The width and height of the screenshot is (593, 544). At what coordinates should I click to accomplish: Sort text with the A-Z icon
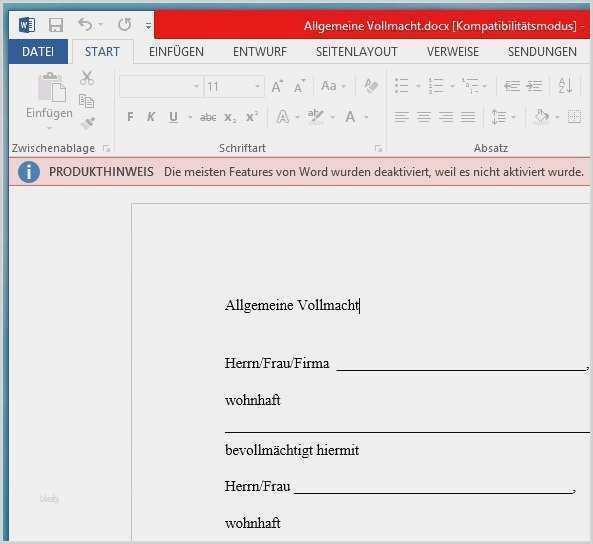click(565, 85)
